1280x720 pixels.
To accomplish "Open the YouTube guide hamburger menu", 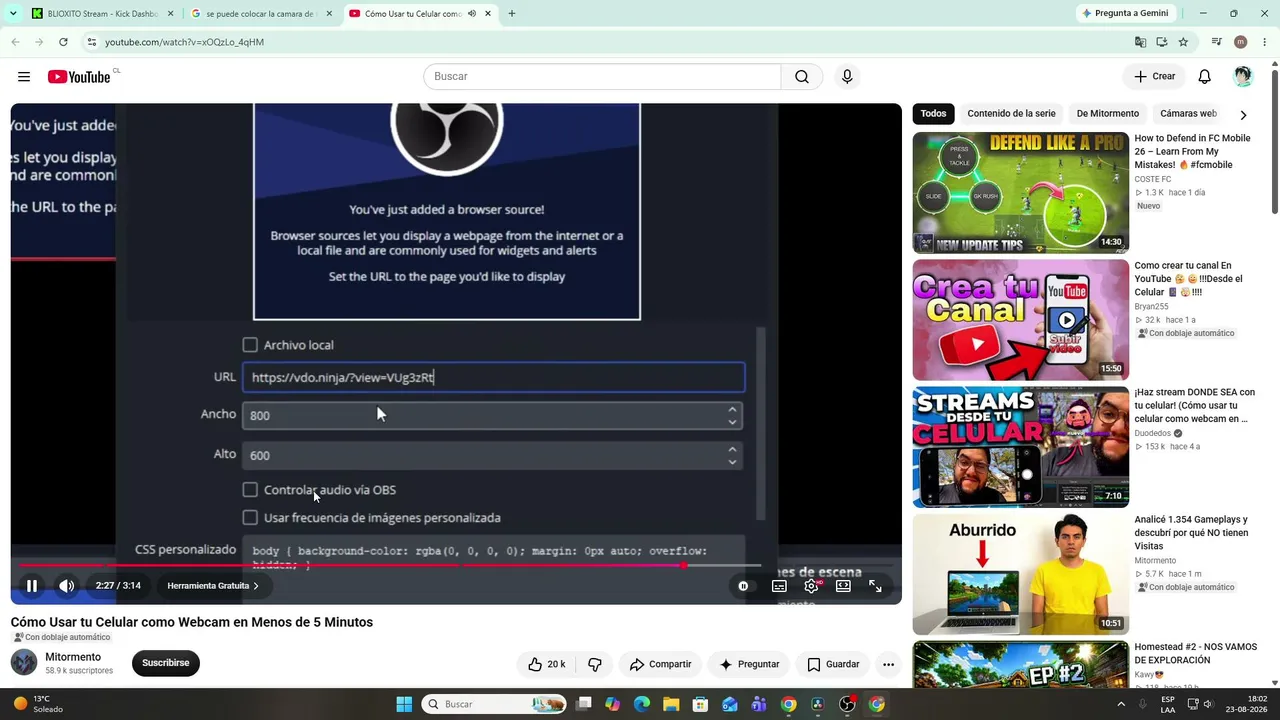I will pyautogui.click(x=24, y=77).
